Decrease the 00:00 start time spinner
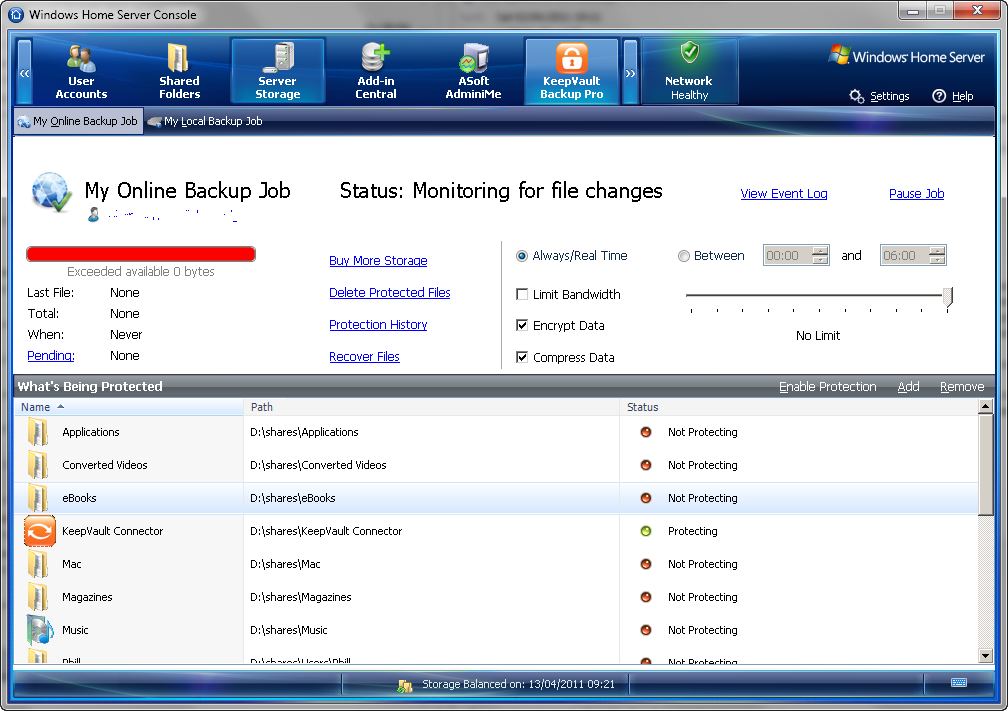Screen dimensions: 1008x711 (x=820, y=260)
